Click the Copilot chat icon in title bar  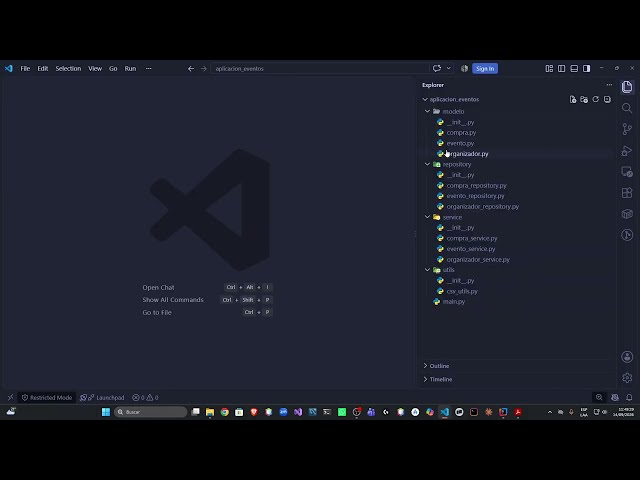(x=437, y=69)
